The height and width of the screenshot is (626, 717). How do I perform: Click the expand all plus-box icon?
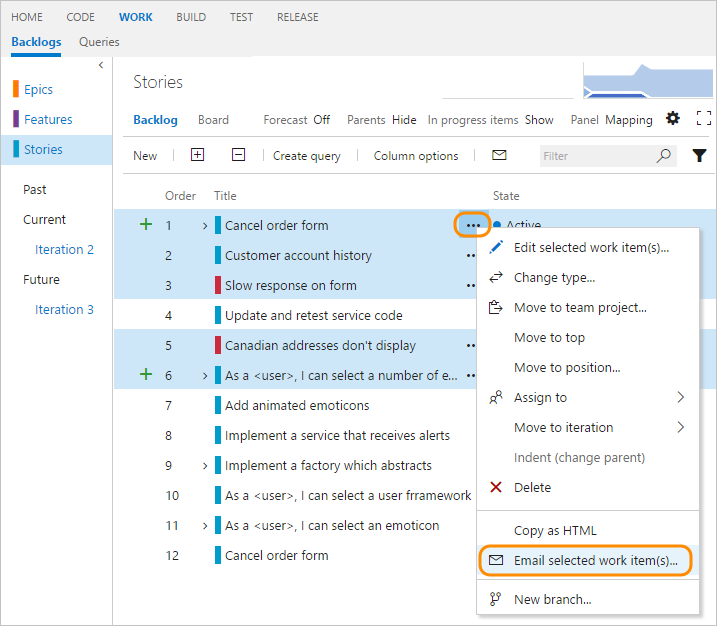point(197,155)
